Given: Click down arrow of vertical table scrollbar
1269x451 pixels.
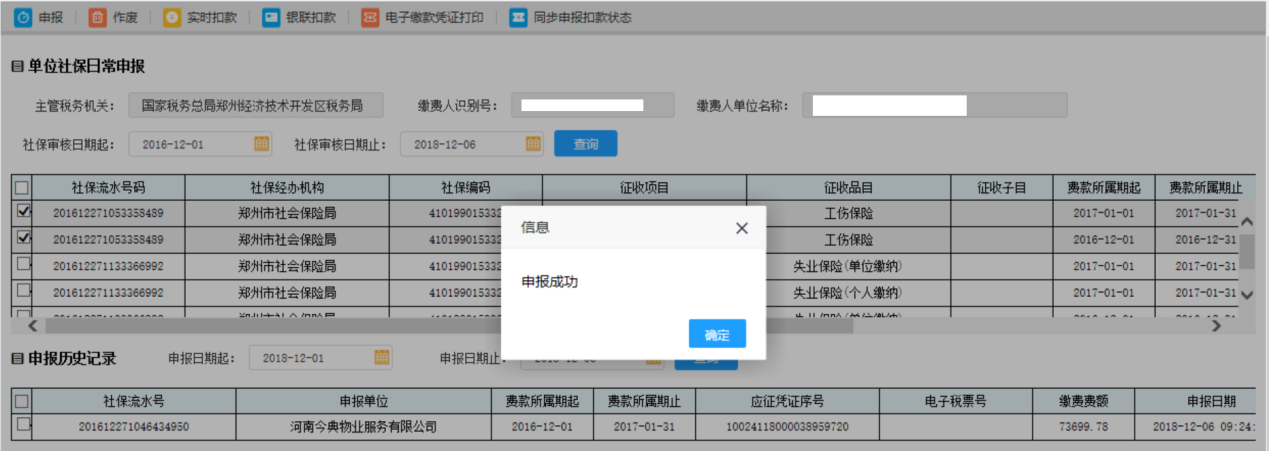Looking at the screenshot, I should pyautogui.click(x=1246, y=295).
